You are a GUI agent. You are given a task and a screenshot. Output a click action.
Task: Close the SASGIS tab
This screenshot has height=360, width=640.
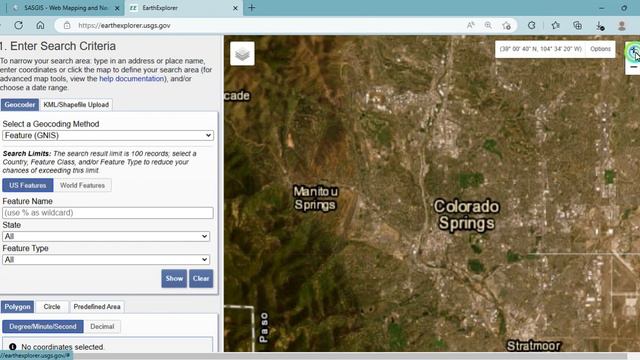pyautogui.click(x=117, y=8)
